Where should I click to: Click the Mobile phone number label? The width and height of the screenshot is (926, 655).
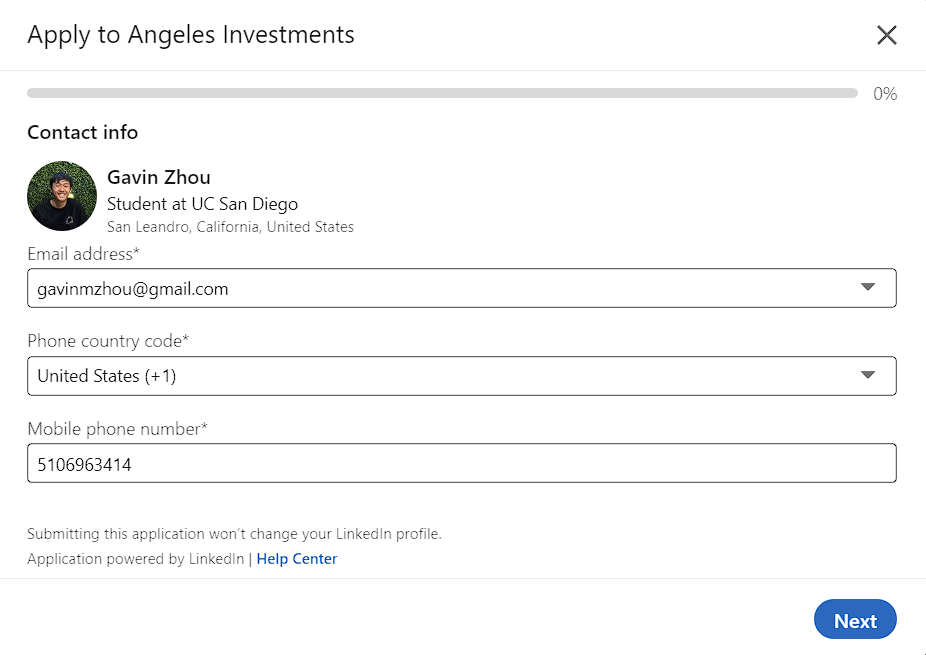click(x=117, y=429)
